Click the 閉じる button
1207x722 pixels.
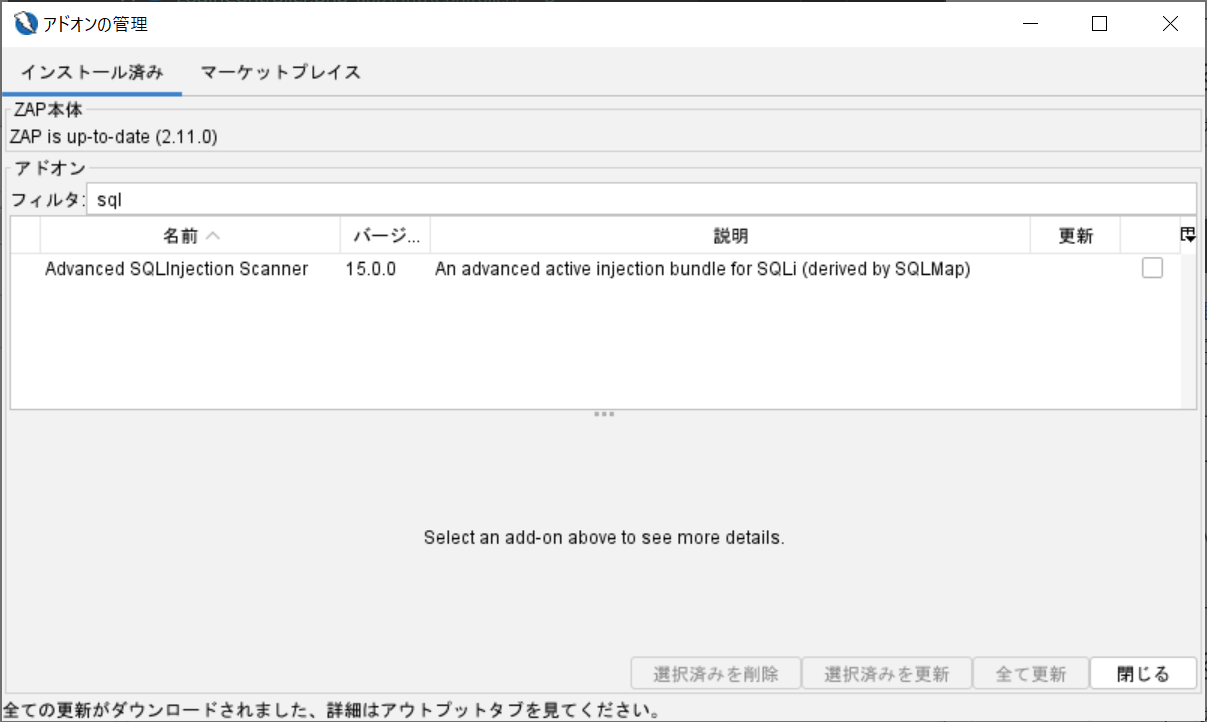1143,674
